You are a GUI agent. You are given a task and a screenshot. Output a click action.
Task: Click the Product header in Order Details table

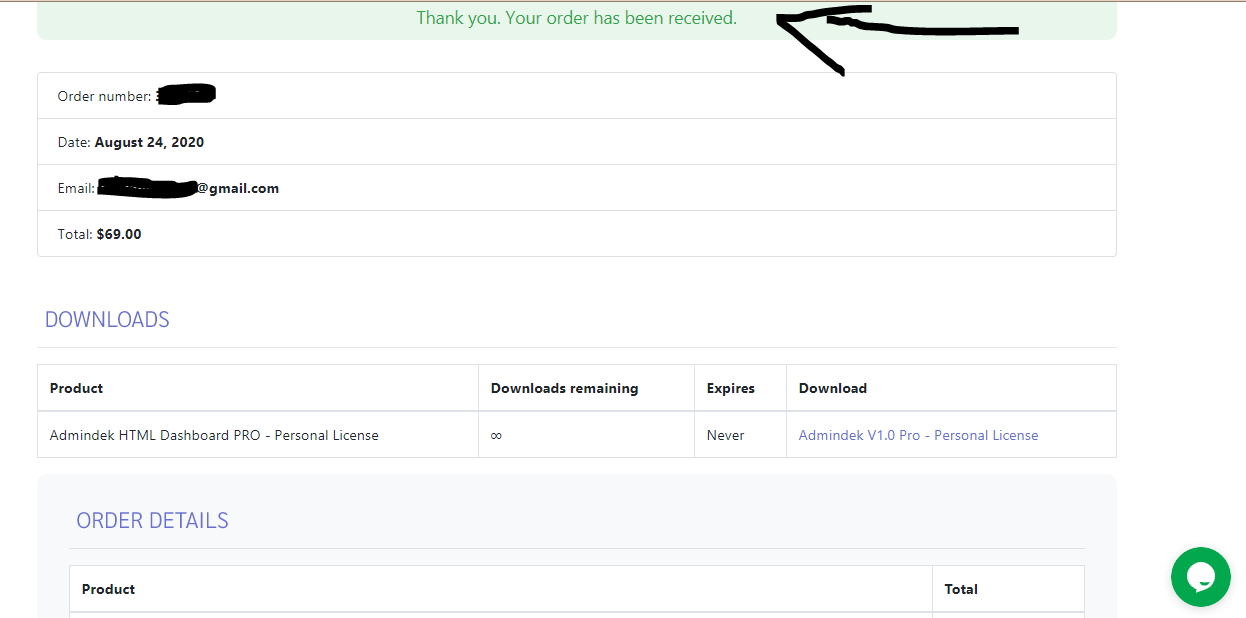pyautogui.click(x=108, y=589)
